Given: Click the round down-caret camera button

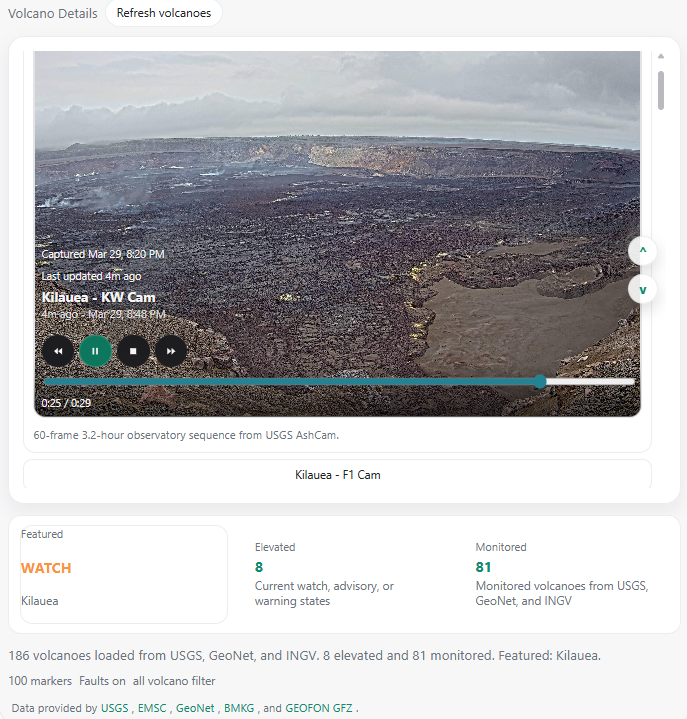Looking at the screenshot, I should coord(643,289).
